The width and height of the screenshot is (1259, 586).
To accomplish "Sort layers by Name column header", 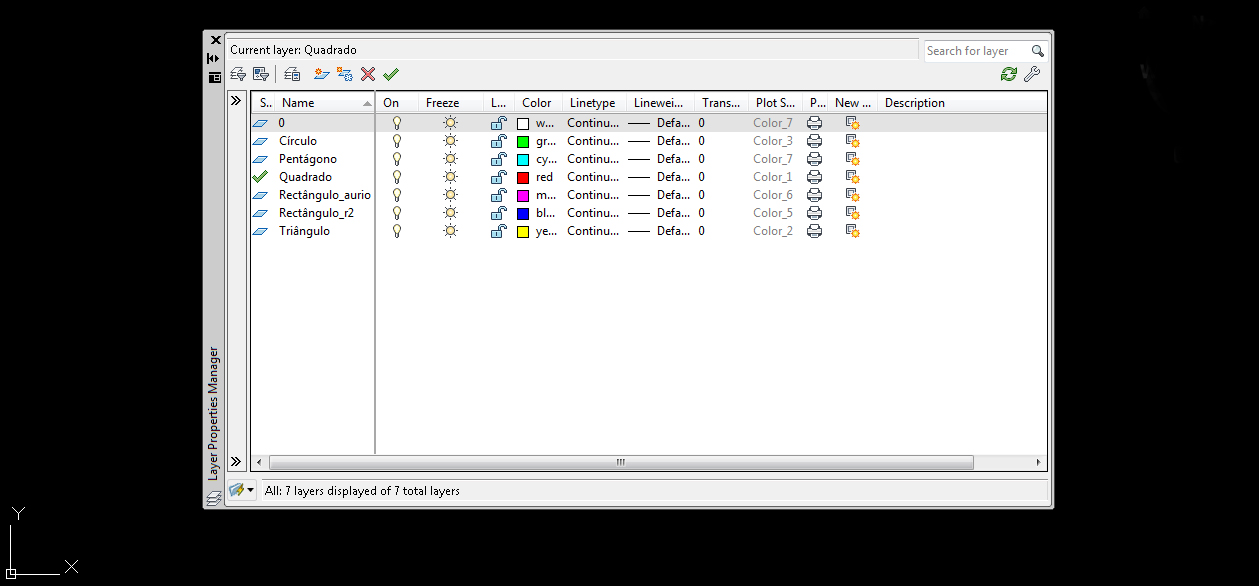I will point(325,103).
